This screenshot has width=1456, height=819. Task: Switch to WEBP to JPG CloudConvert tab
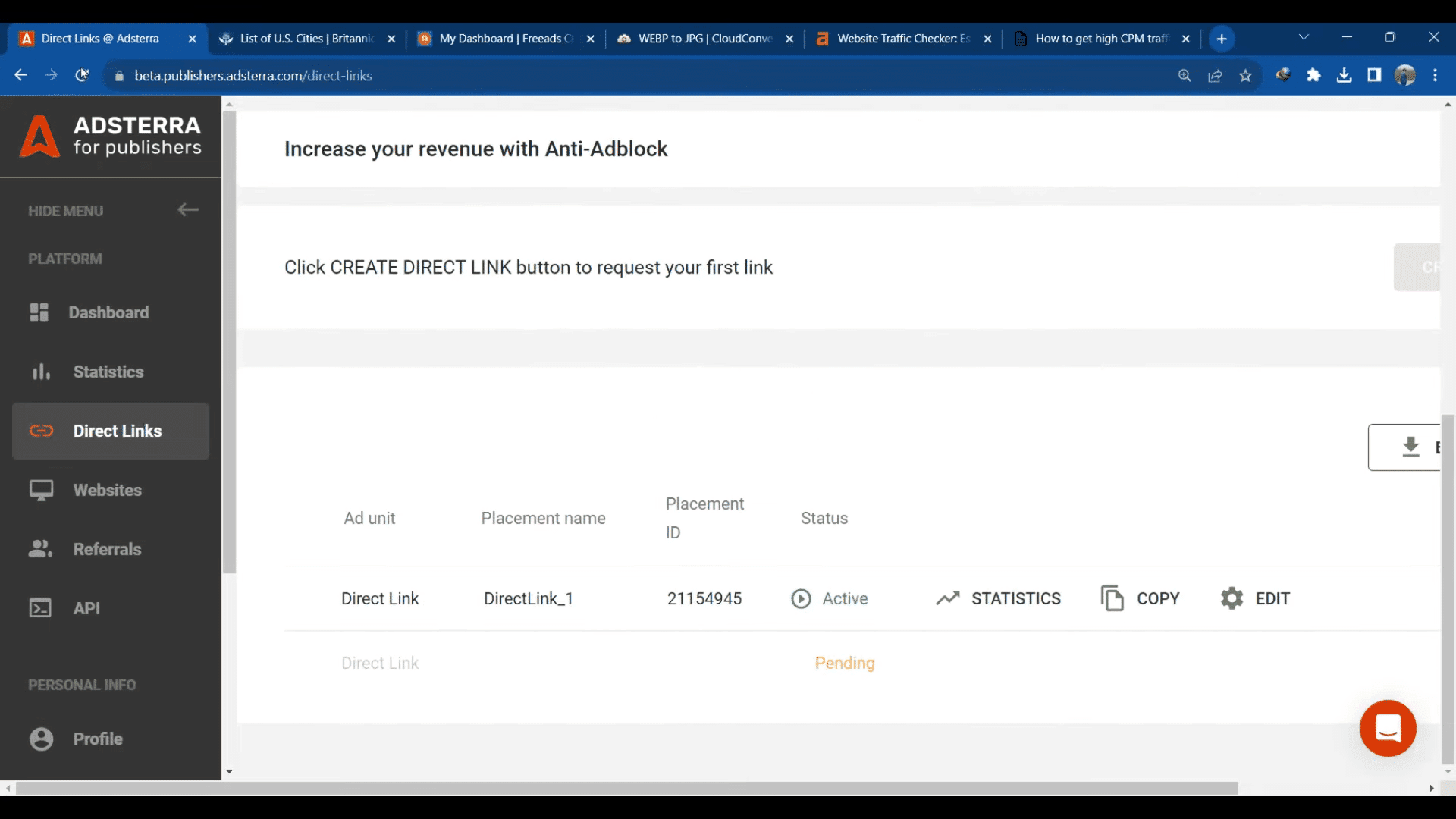coord(704,39)
